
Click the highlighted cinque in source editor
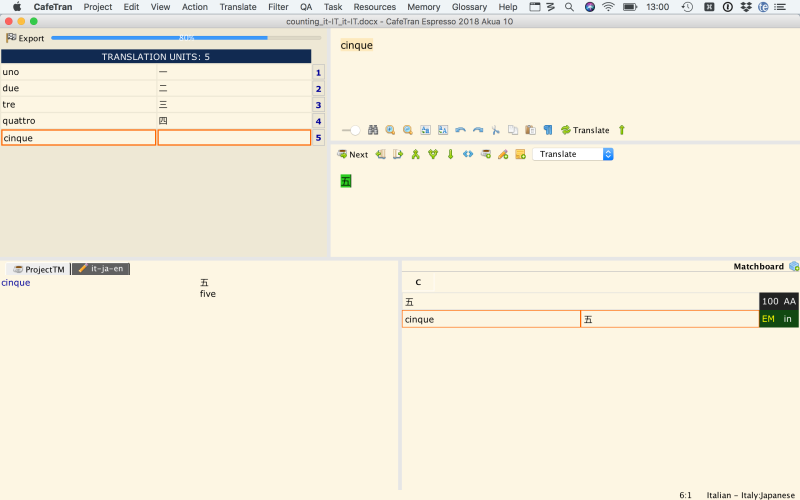tap(357, 45)
